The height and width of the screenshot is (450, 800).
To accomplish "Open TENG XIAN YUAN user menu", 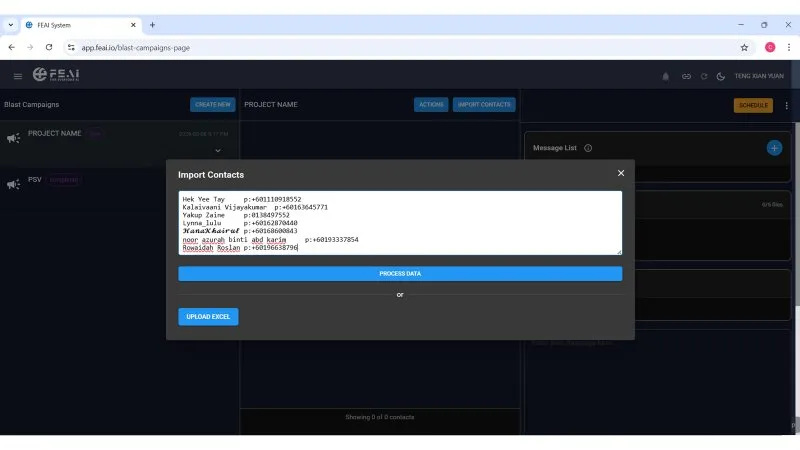I will coord(759,76).
